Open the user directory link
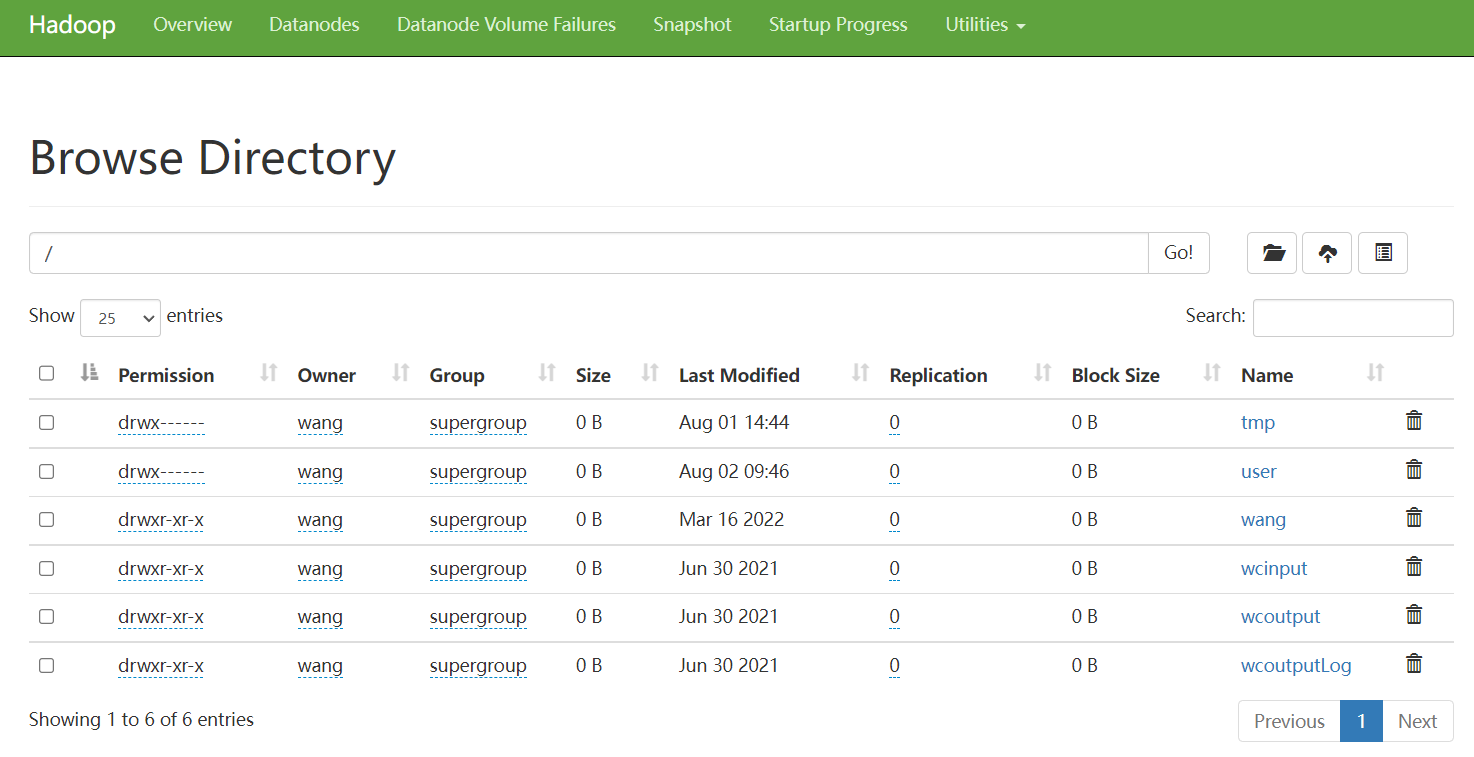This screenshot has height=757, width=1474. 1258,471
